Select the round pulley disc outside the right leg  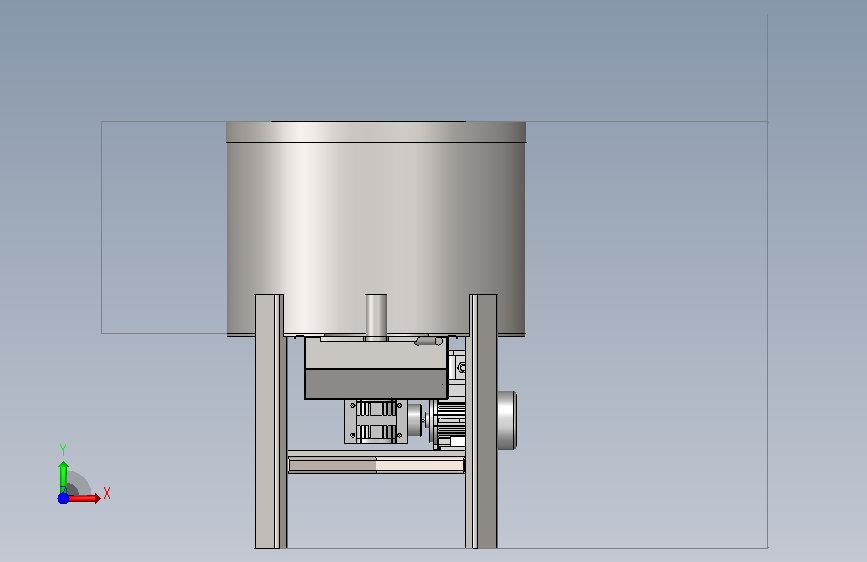pos(506,420)
